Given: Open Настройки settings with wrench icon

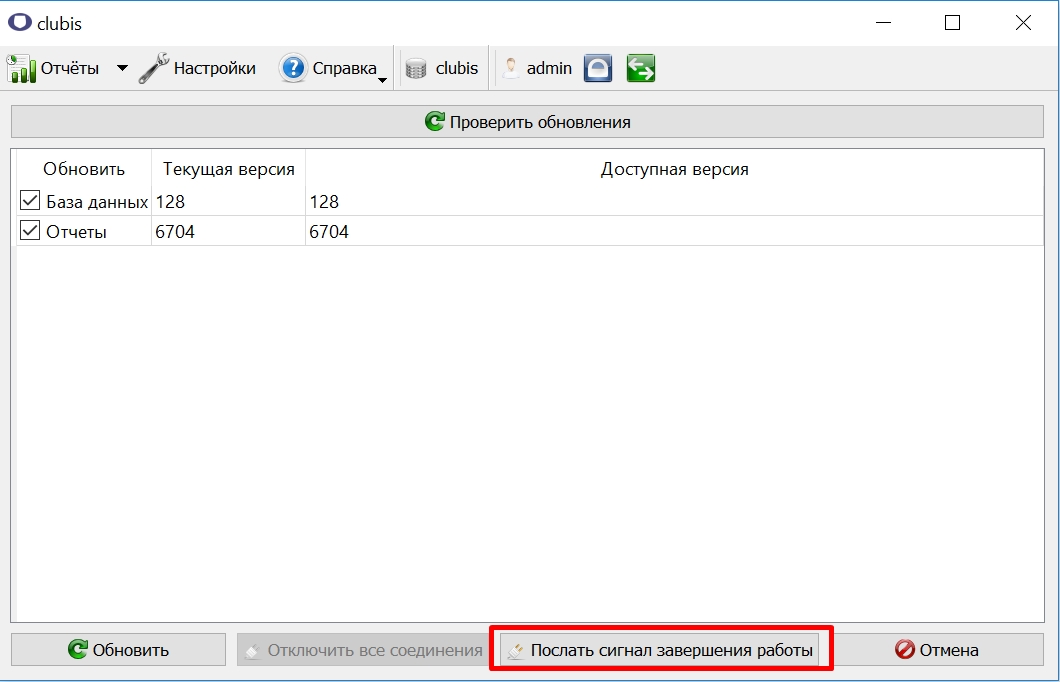Looking at the screenshot, I should 197,68.
